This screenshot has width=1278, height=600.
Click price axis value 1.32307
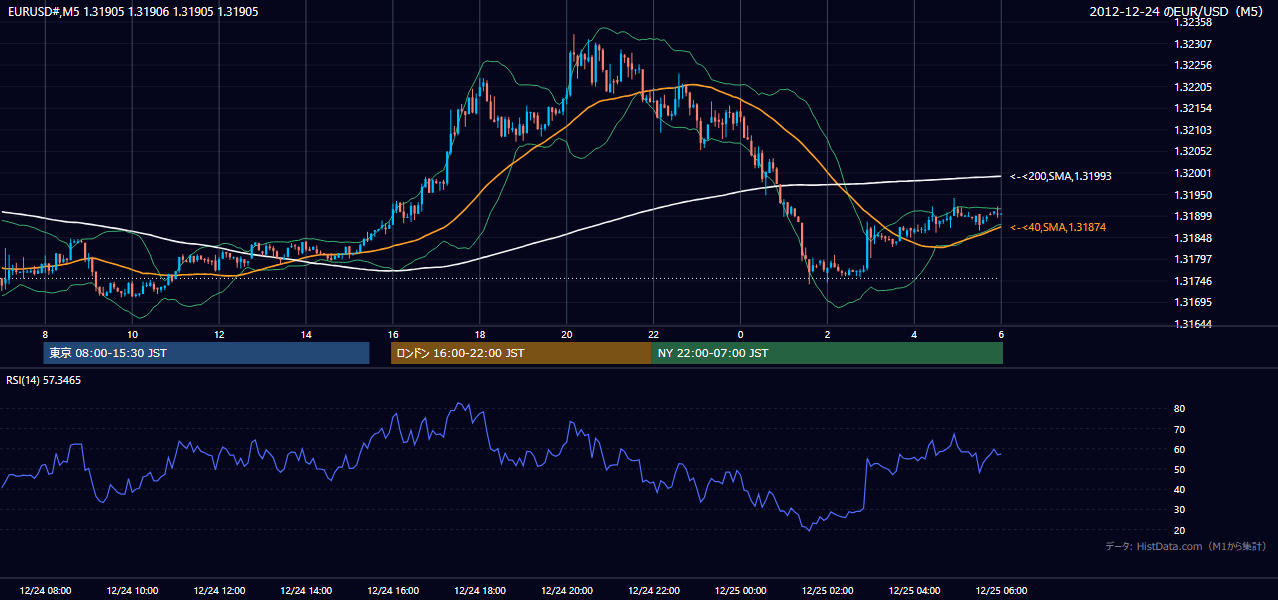coord(1192,44)
